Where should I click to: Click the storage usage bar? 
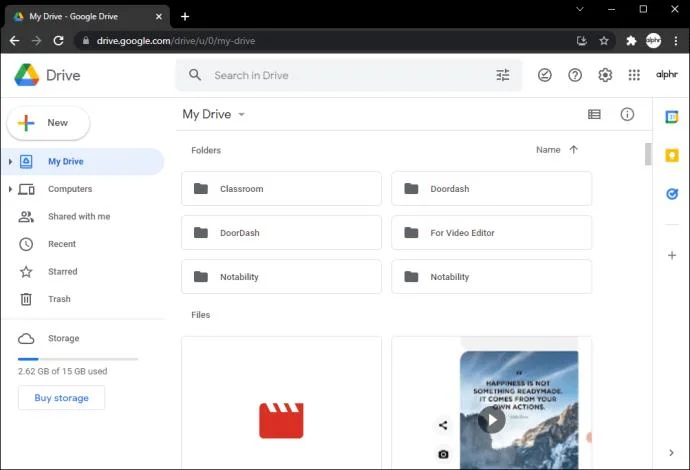[x=78, y=359]
